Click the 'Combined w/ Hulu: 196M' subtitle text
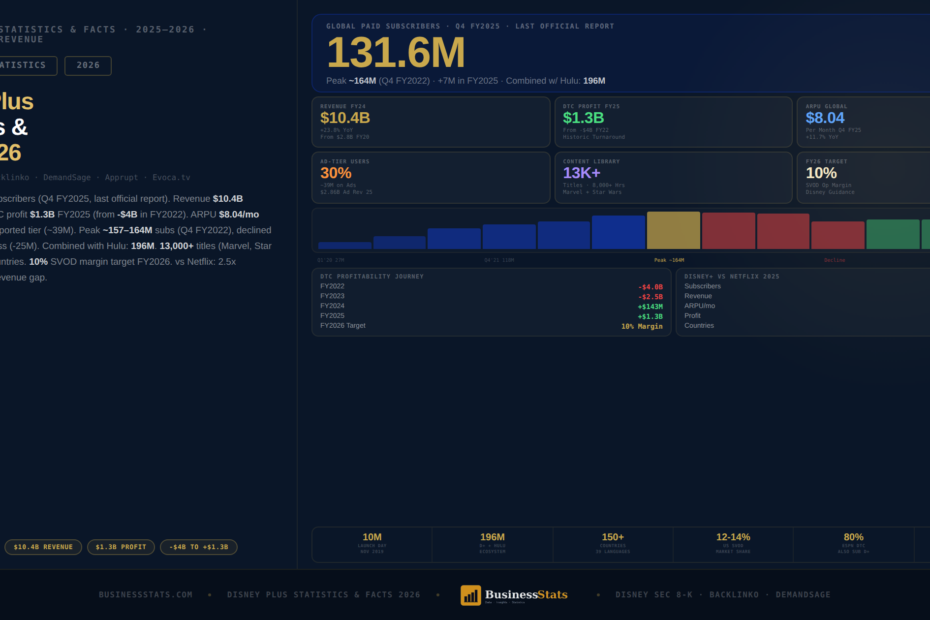Viewport: 930px width, 620px height. [x=556, y=81]
